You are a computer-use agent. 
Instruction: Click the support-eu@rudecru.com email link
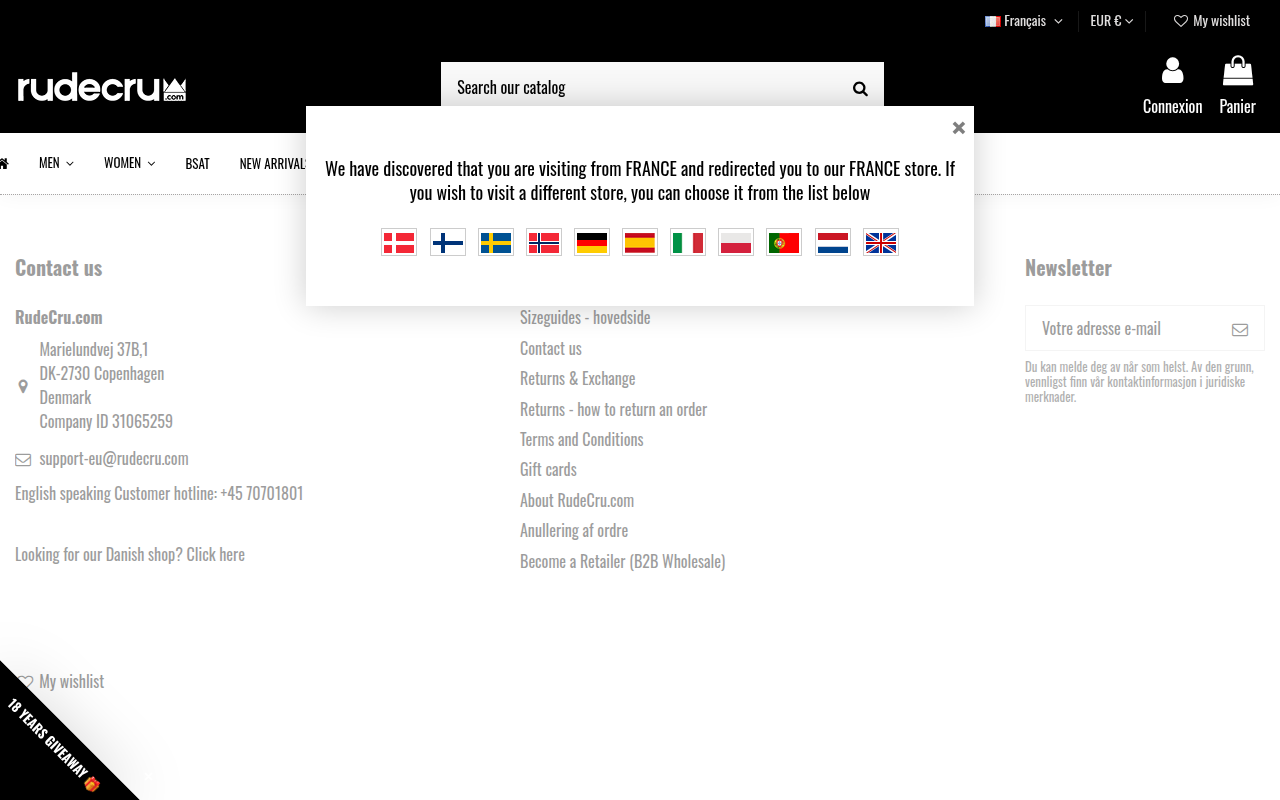click(x=114, y=459)
